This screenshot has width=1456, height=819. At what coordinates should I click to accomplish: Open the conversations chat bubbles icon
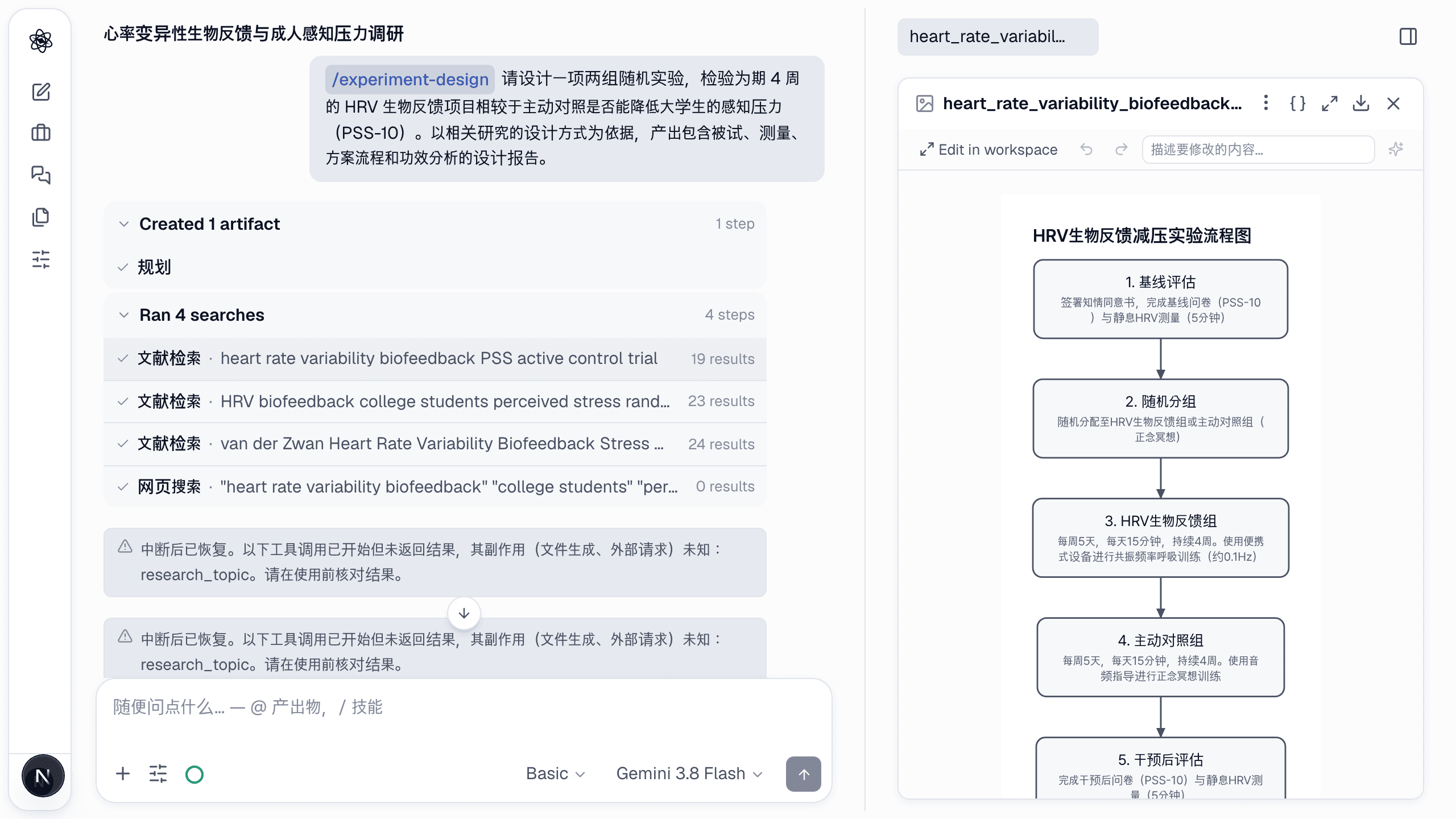point(41,175)
